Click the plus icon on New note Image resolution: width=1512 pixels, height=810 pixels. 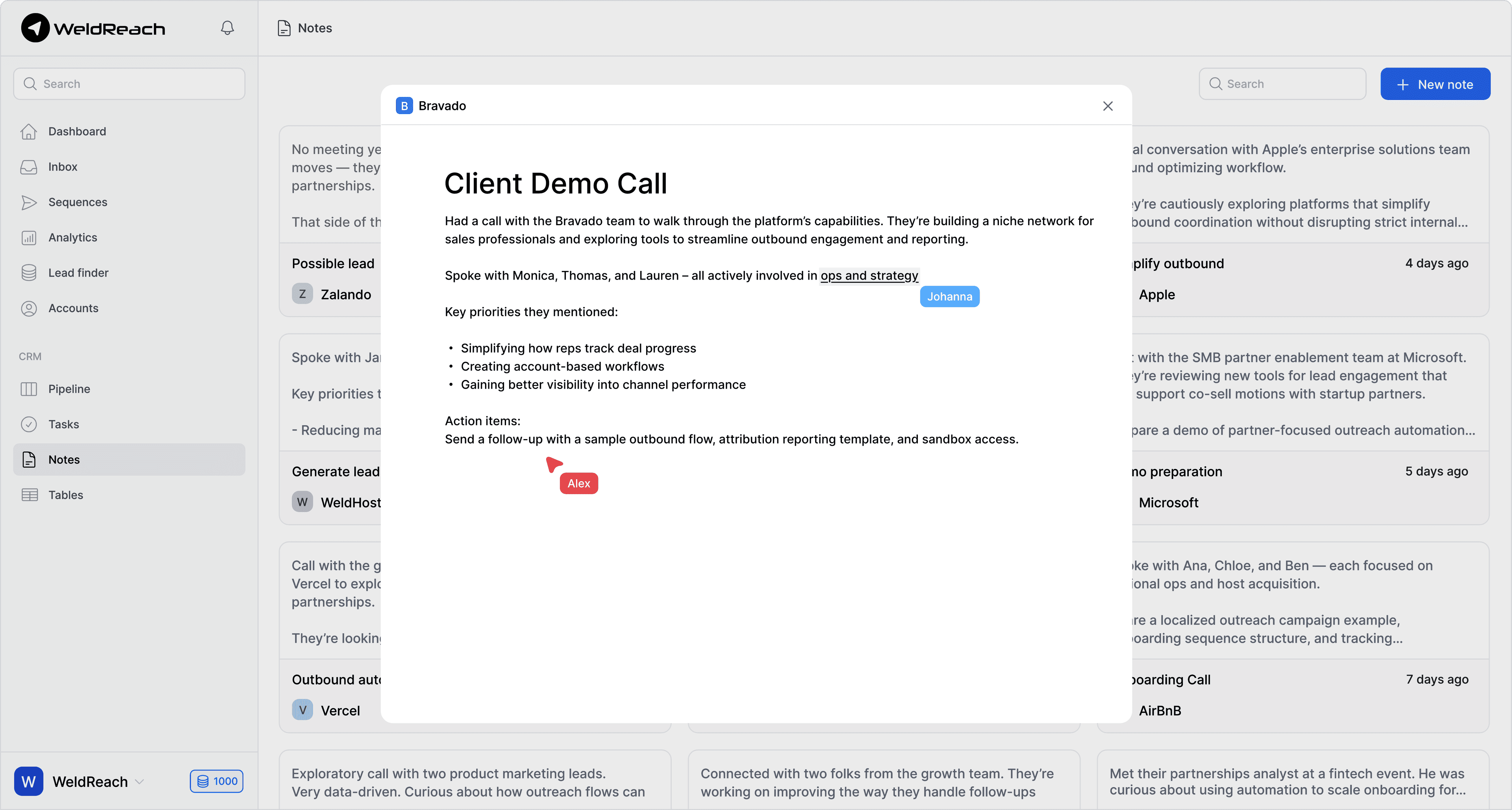(x=1403, y=85)
